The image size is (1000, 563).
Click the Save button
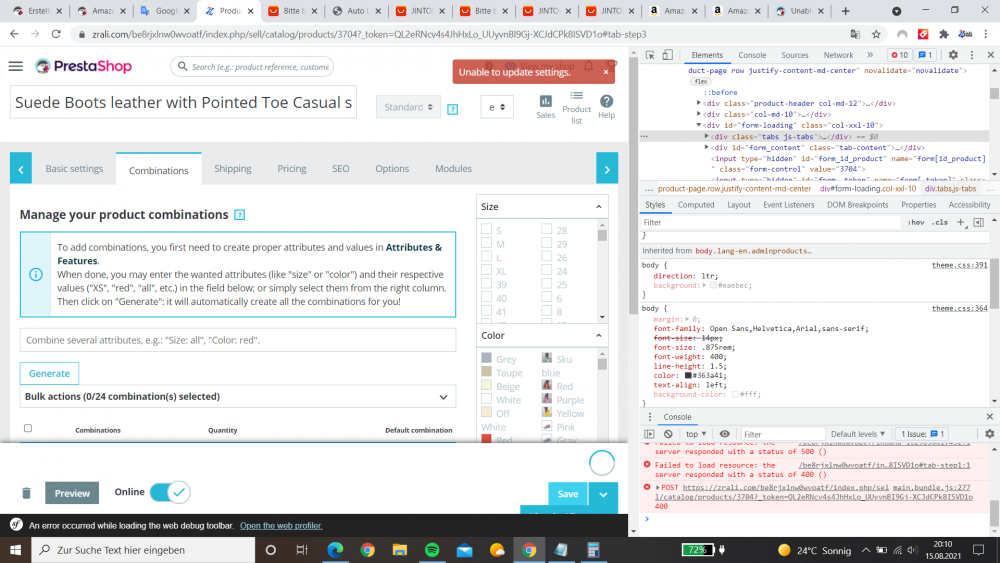tap(568, 494)
